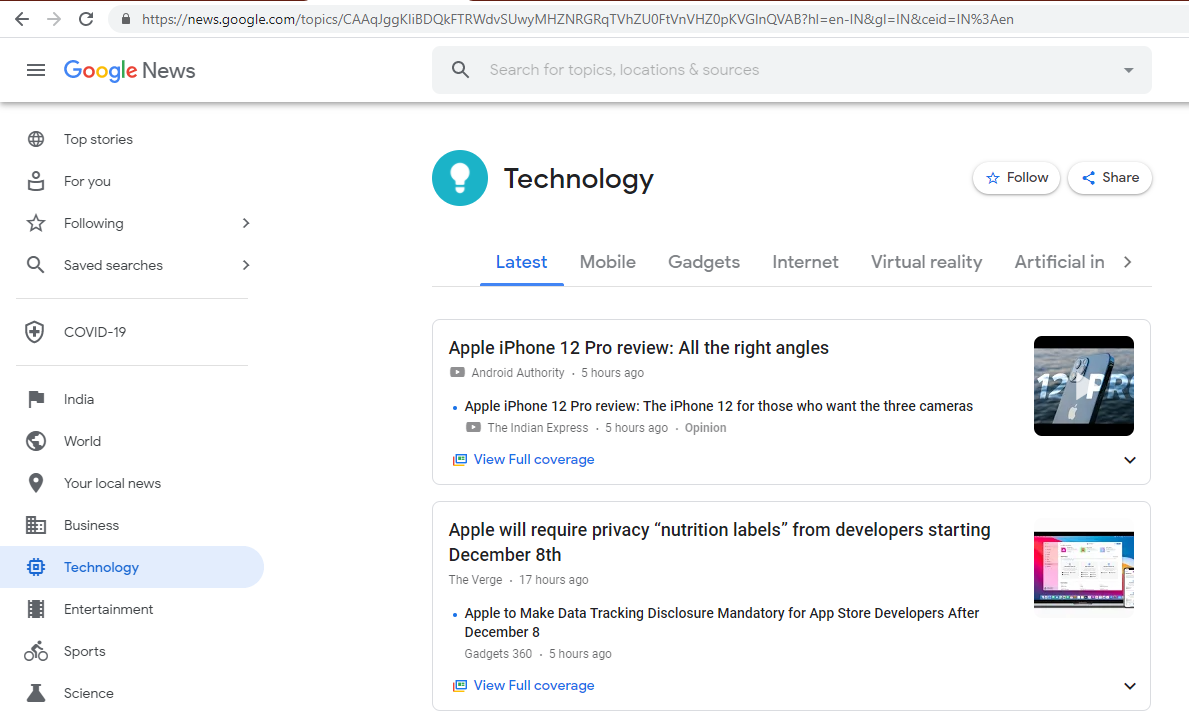Click the browser address bar URL
Screen dimensions: 1189x714
coord(570,18)
